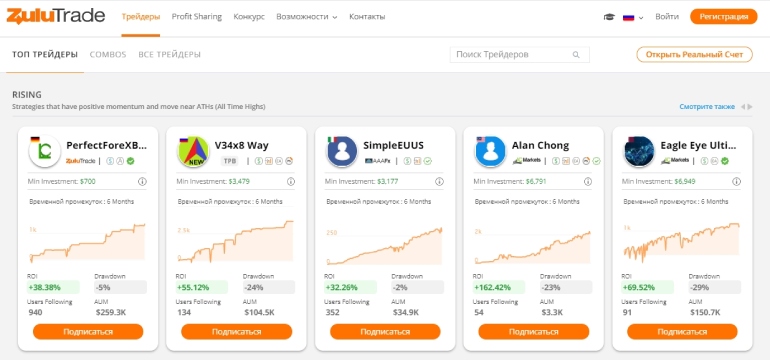Screen dimensions: 770x360
Task: Focus the Поиск Трейдеров search field
Action: (x=520, y=55)
